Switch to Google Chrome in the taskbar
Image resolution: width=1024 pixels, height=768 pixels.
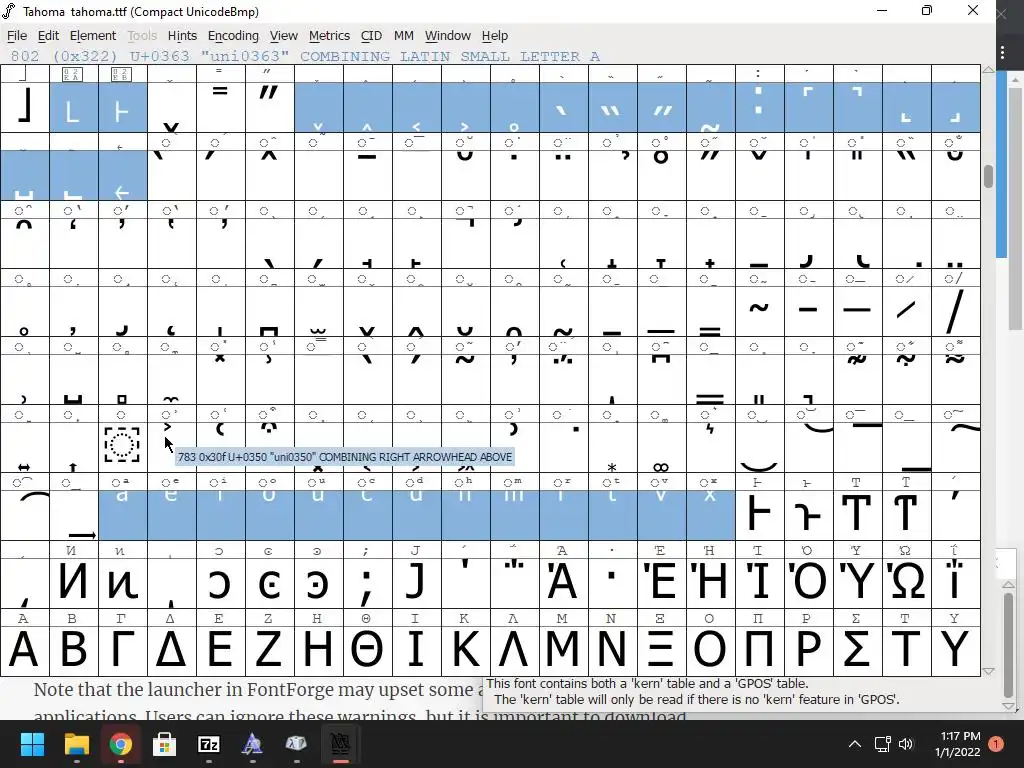(x=120, y=744)
